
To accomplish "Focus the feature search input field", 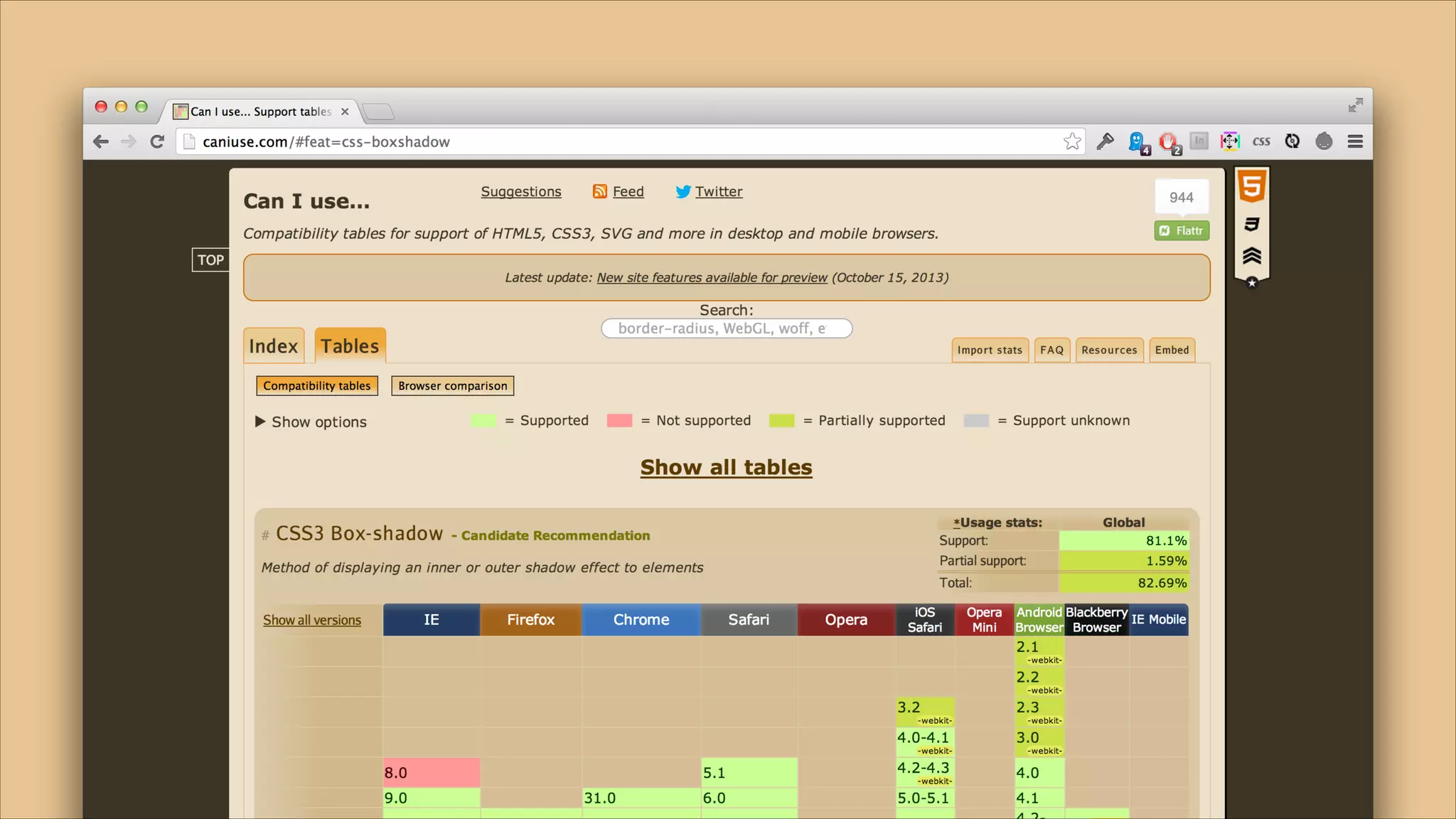I will (x=726, y=328).
